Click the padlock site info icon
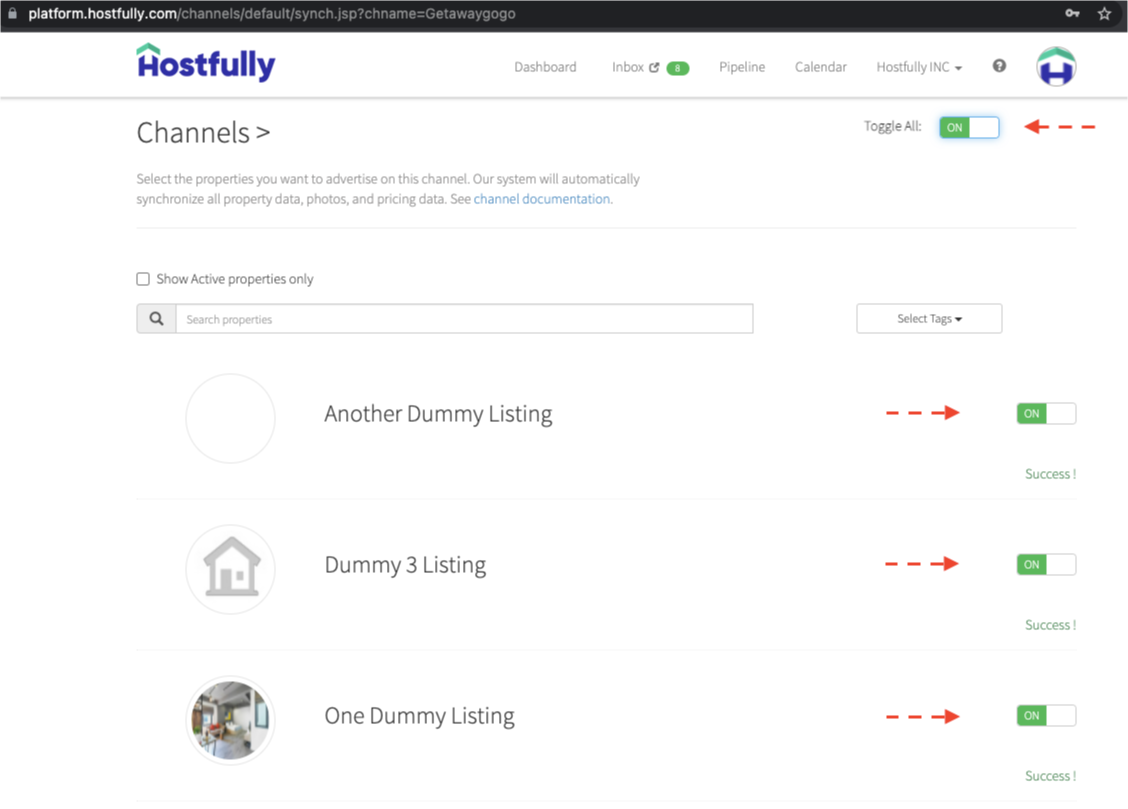 12,14
